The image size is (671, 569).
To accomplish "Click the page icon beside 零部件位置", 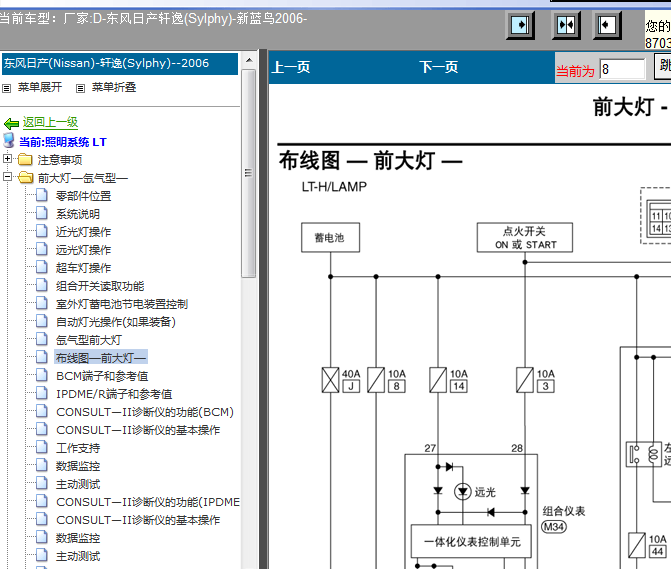I will pos(42,195).
